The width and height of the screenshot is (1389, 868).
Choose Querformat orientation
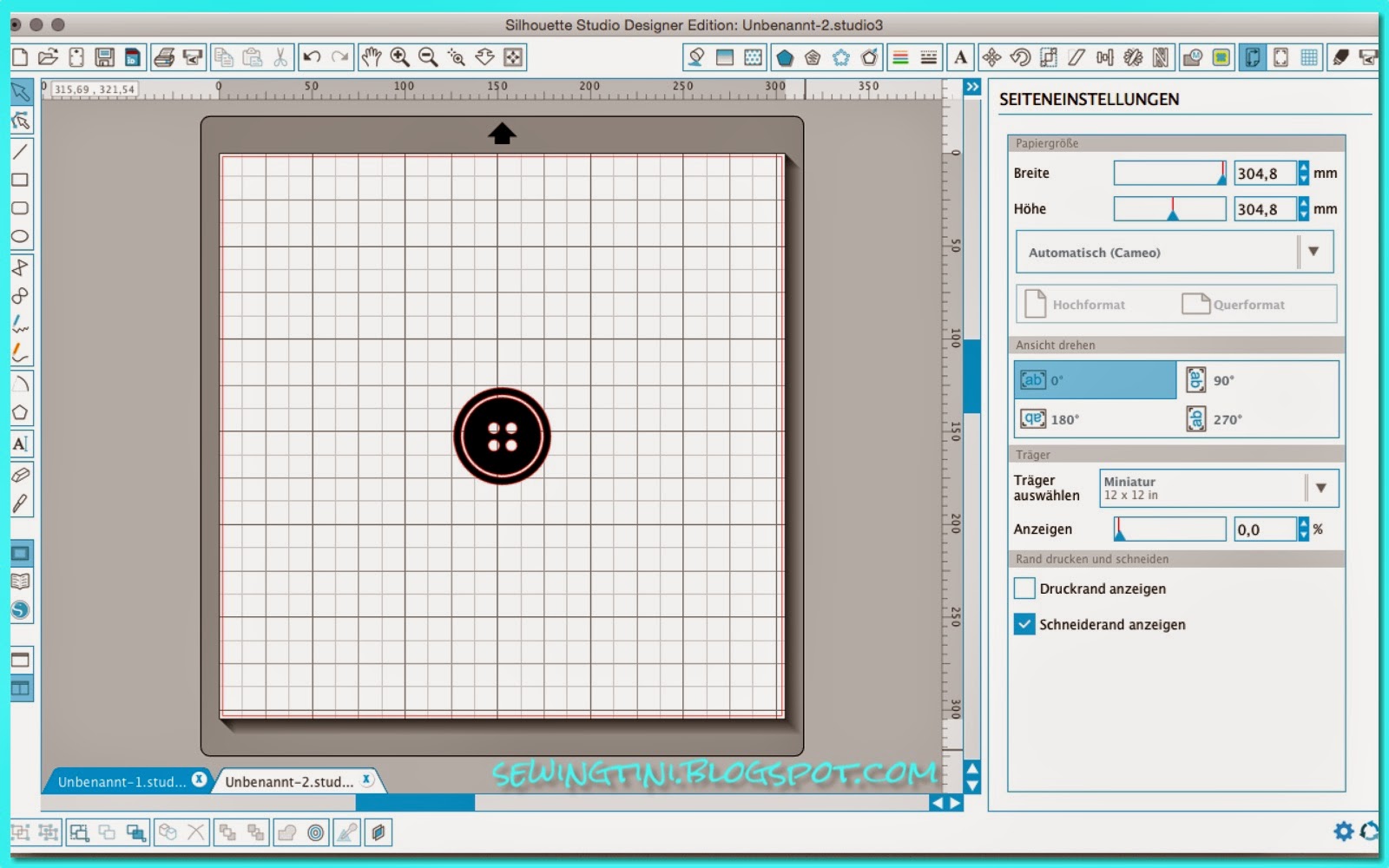point(1233,305)
